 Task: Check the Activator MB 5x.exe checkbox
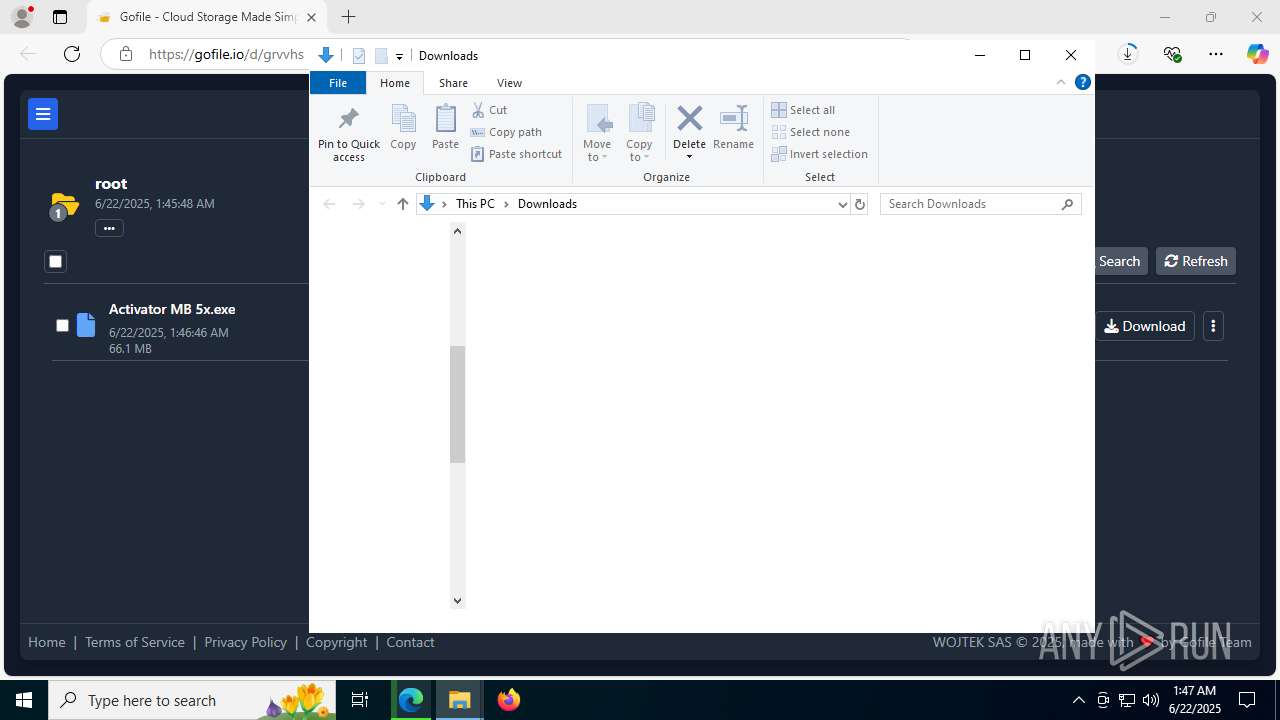[62, 326]
